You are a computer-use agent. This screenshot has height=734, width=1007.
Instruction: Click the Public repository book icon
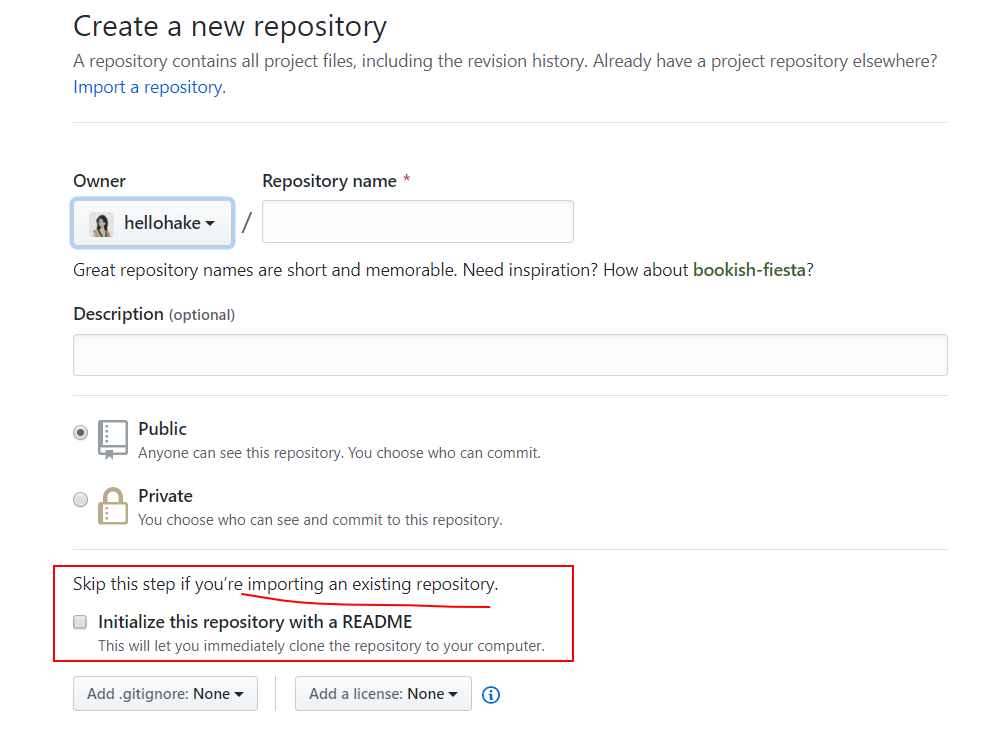coord(112,440)
